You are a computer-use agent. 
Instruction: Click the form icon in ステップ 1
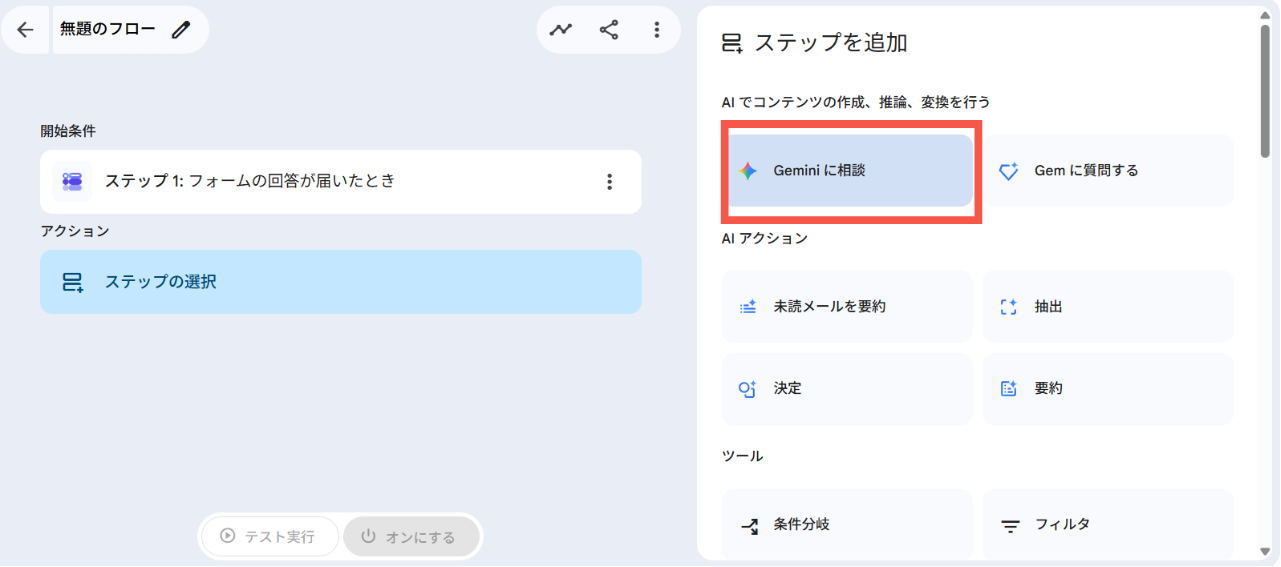click(72, 181)
